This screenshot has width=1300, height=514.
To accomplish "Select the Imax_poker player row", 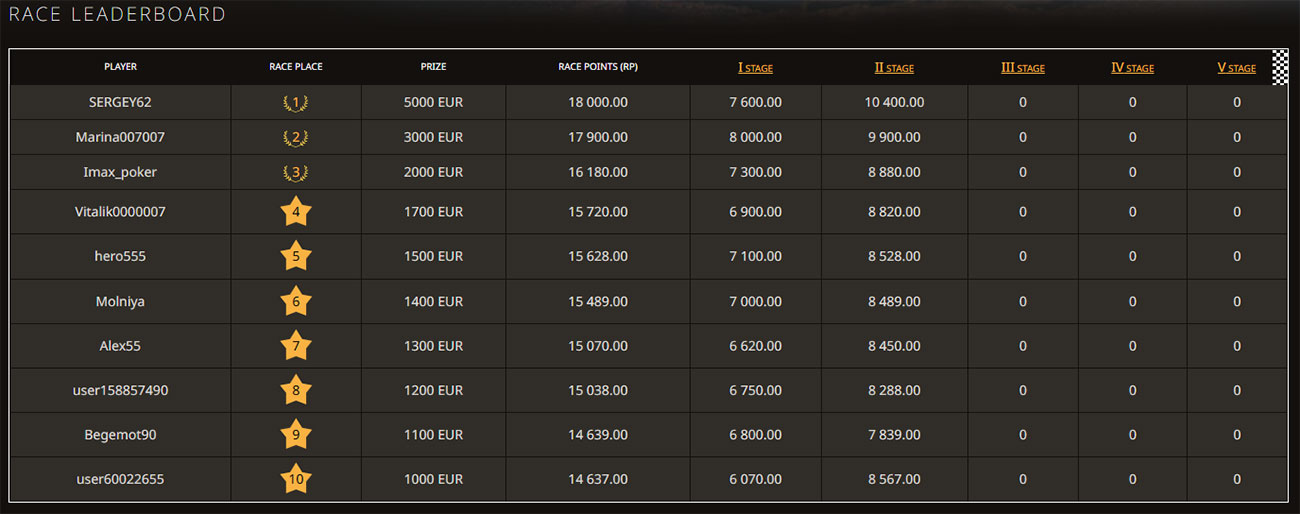I will [120, 172].
